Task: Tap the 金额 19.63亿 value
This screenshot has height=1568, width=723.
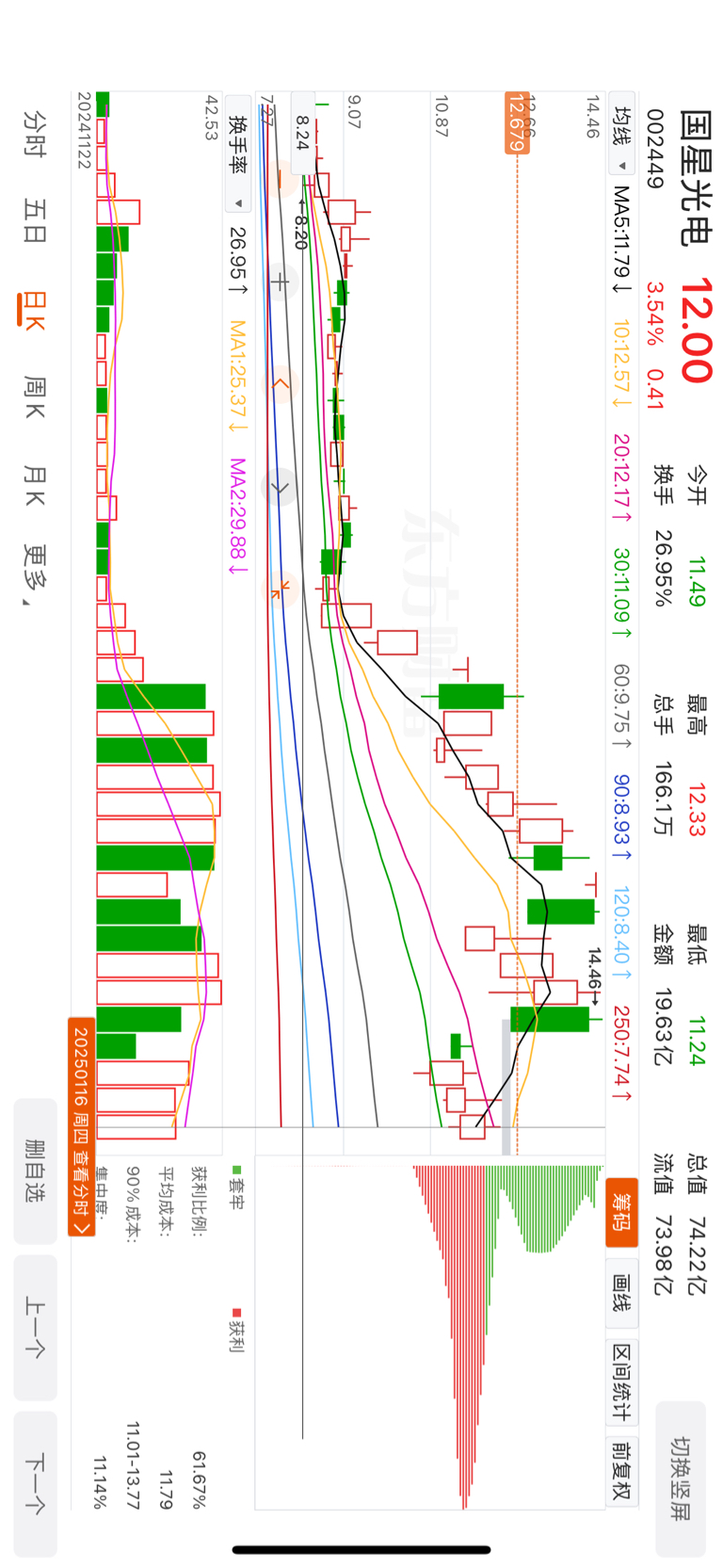Action: (x=662, y=1026)
